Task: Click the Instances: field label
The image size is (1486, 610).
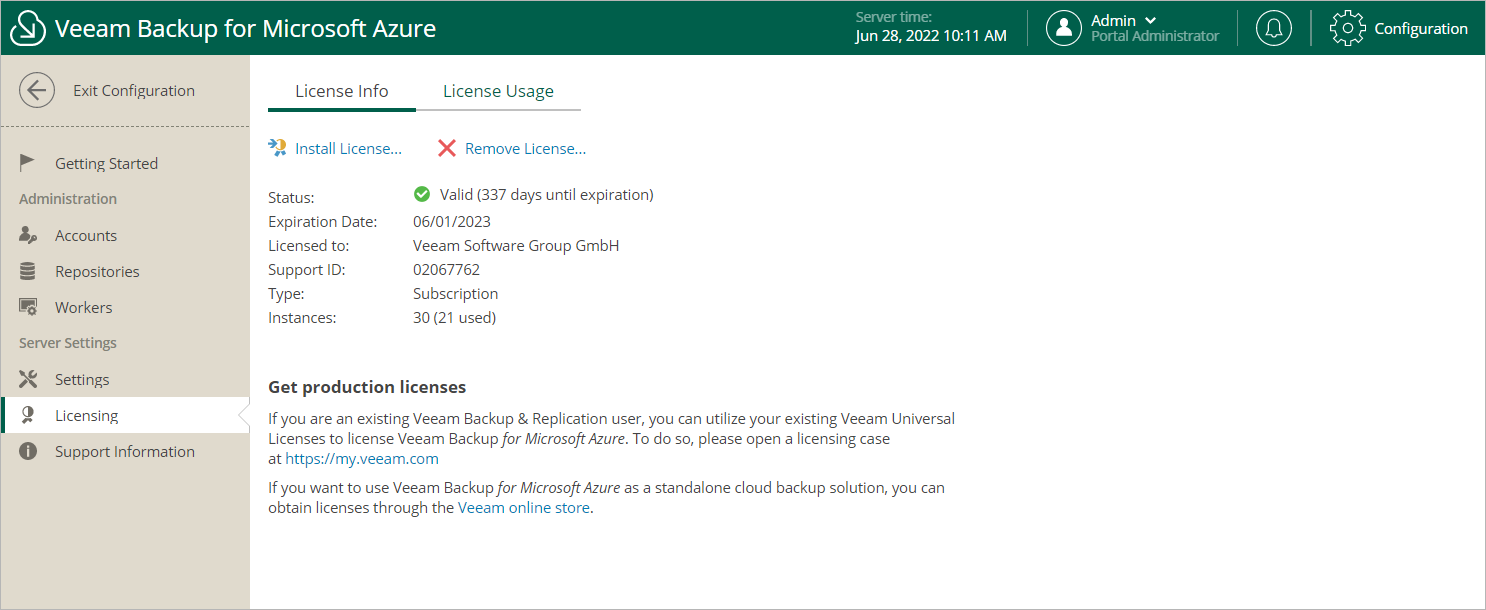Action: 302,317
